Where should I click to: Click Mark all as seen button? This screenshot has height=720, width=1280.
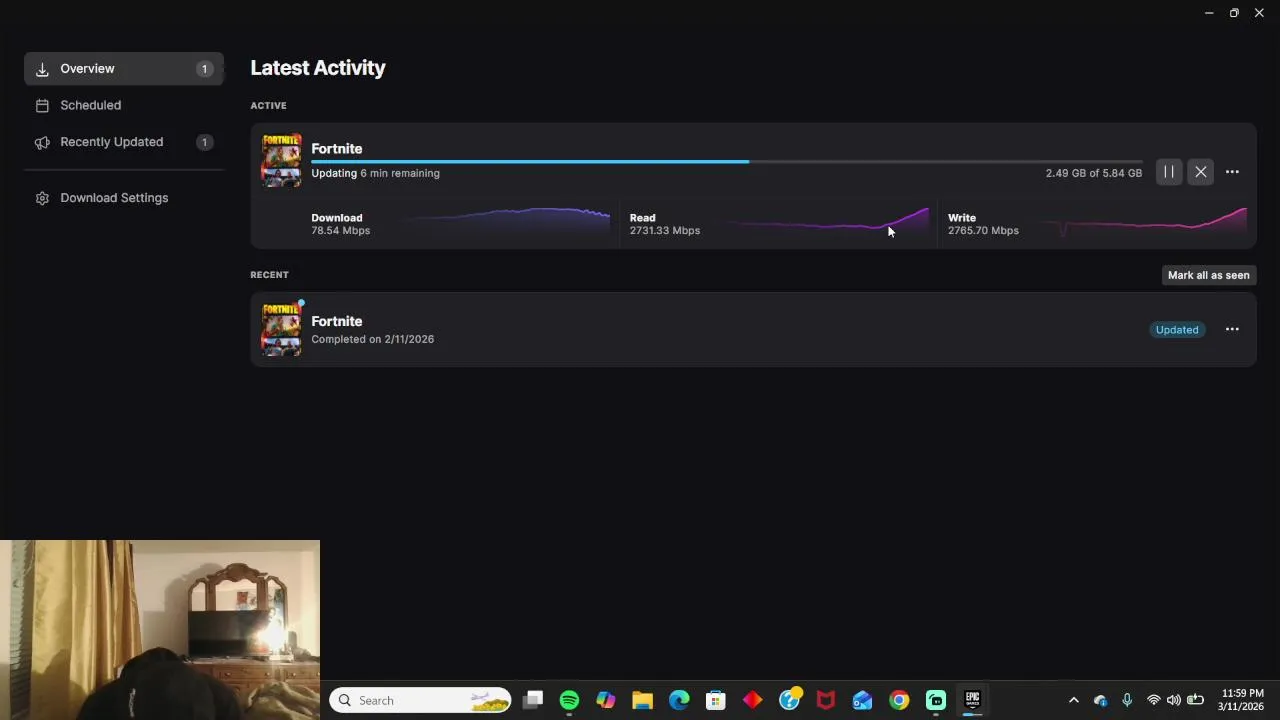click(x=1208, y=275)
